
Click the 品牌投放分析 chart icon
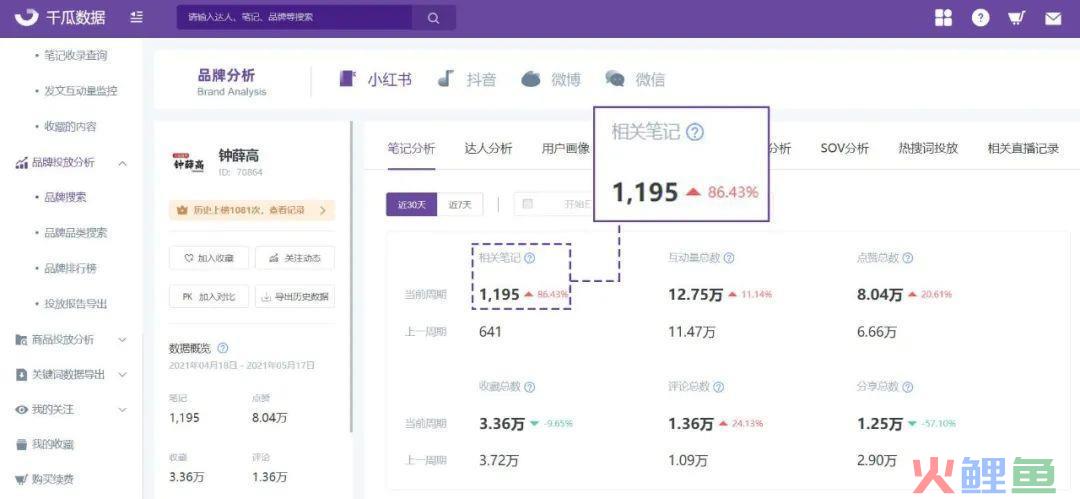pos(21,163)
